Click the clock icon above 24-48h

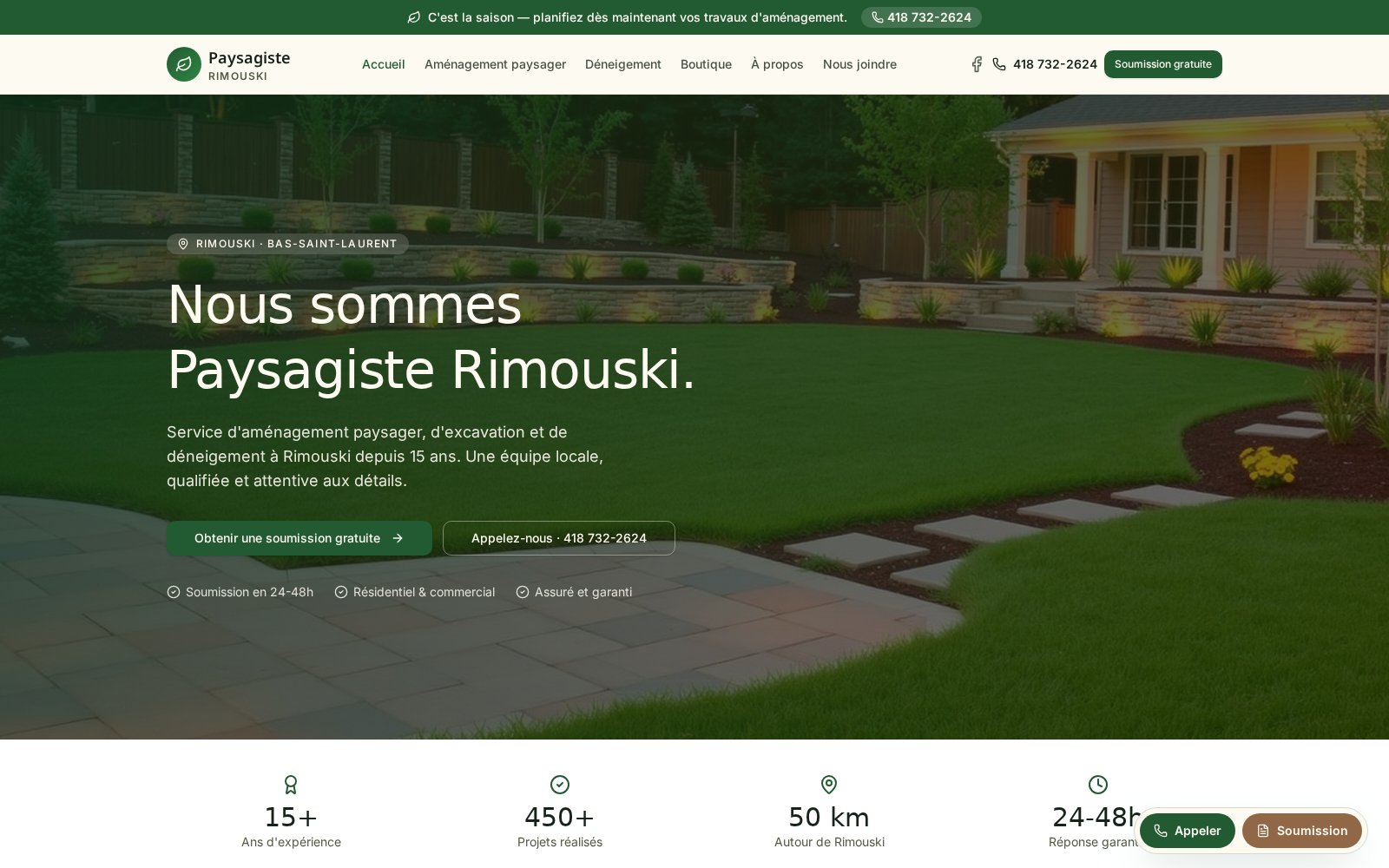[x=1098, y=785]
